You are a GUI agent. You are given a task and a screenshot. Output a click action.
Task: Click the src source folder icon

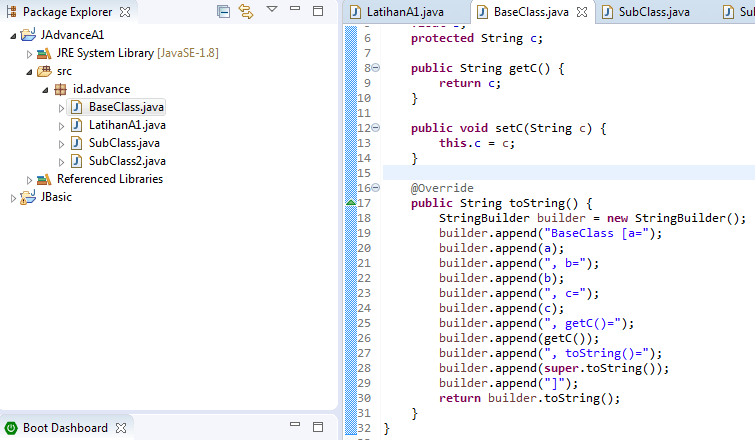point(44,71)
